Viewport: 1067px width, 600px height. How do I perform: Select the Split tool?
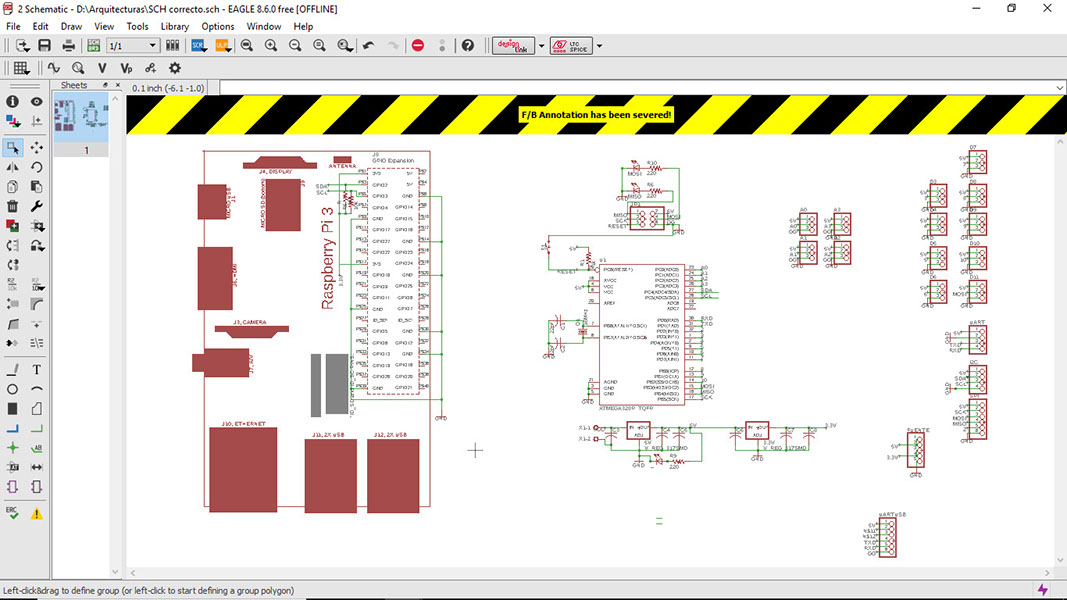(x=12, y=324)
